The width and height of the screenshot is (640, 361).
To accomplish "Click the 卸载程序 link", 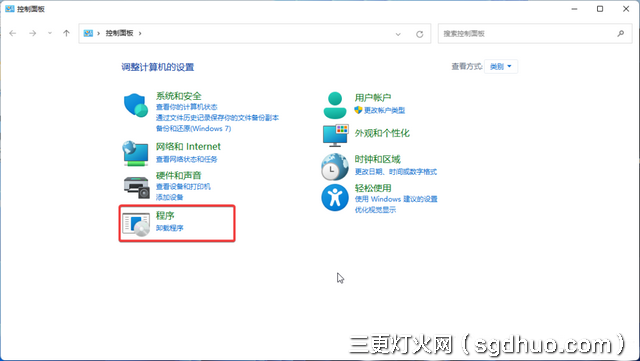I will coord(169,228).
